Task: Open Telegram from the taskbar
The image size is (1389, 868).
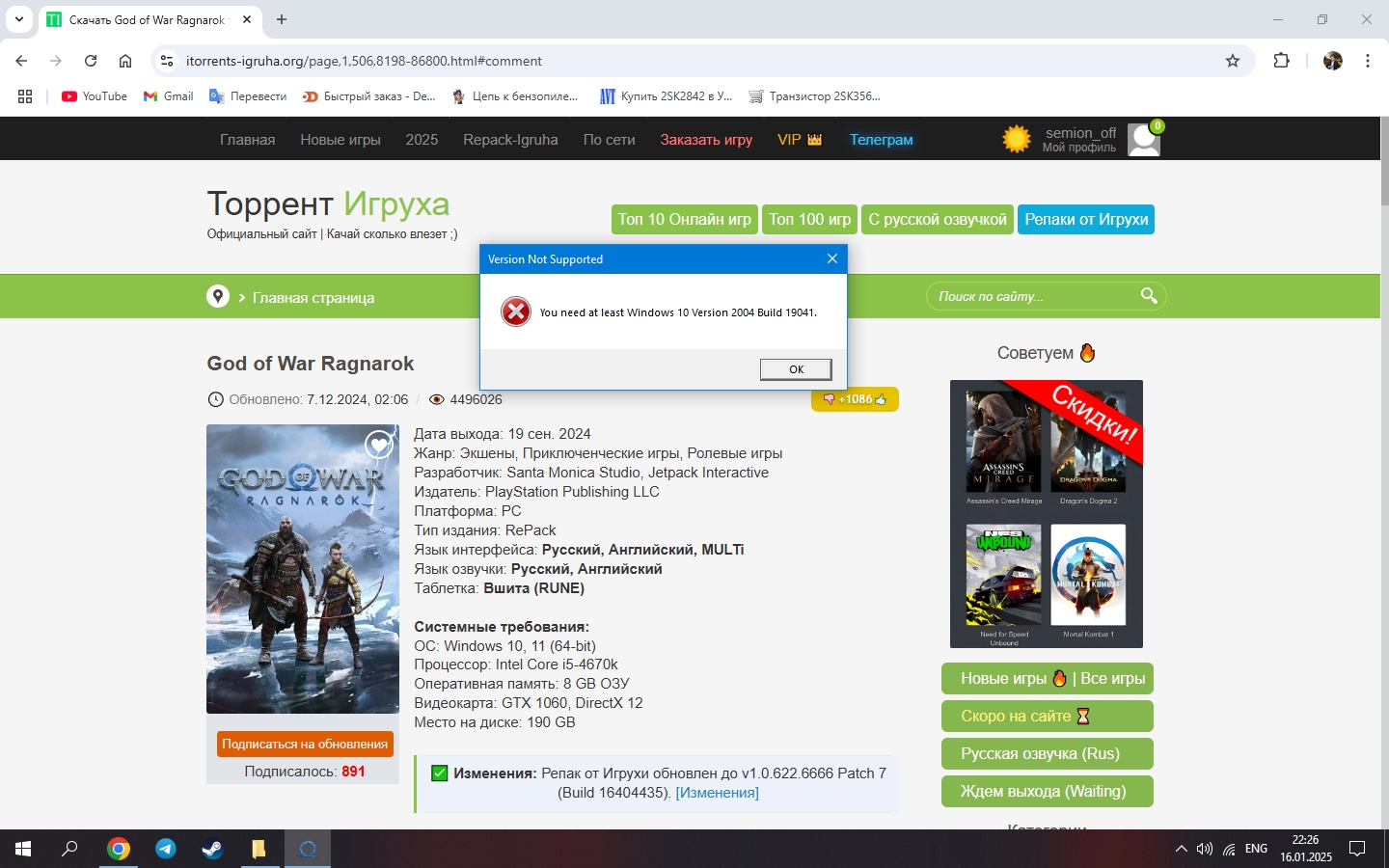Action: (166, 849)
